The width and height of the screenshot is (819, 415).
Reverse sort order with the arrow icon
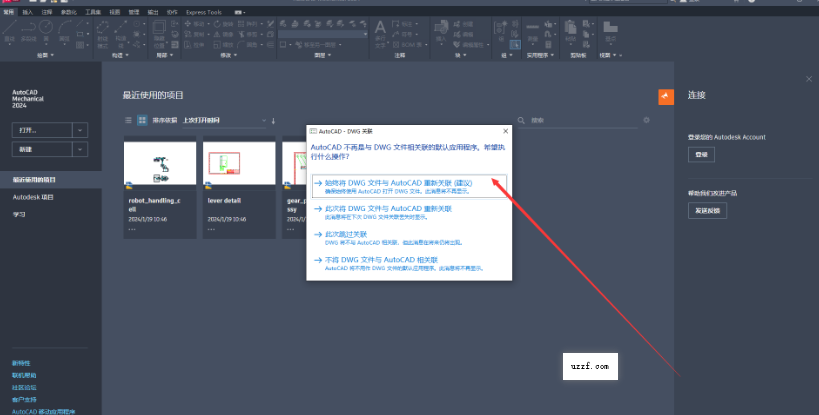tap(273, 121)
